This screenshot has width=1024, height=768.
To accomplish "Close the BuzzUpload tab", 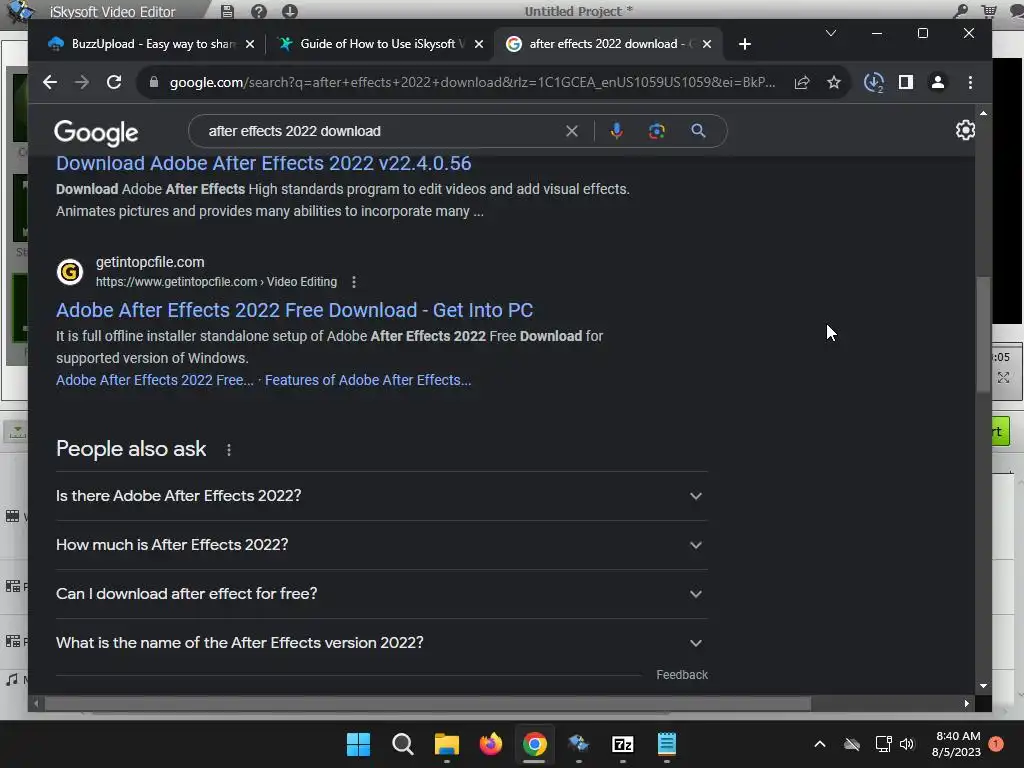I will click(249, 44).
